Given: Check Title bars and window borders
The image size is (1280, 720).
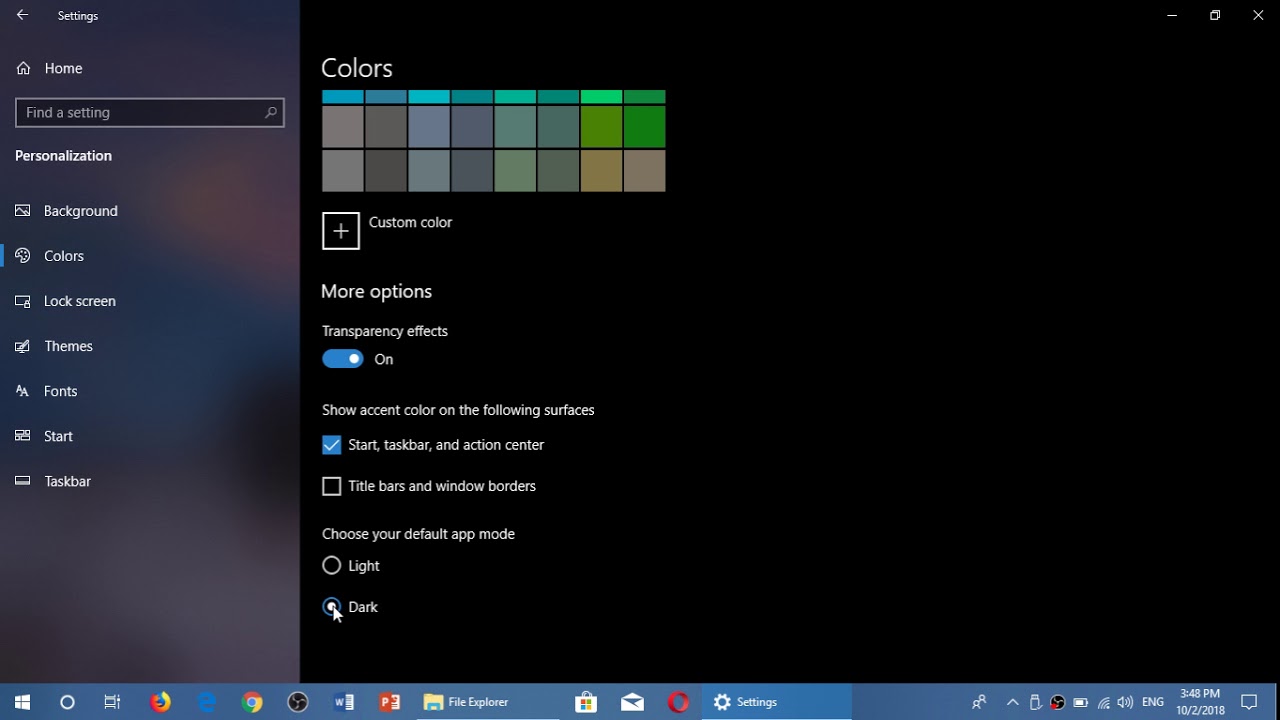Looking at the screenshot, I should coord(331,486).
